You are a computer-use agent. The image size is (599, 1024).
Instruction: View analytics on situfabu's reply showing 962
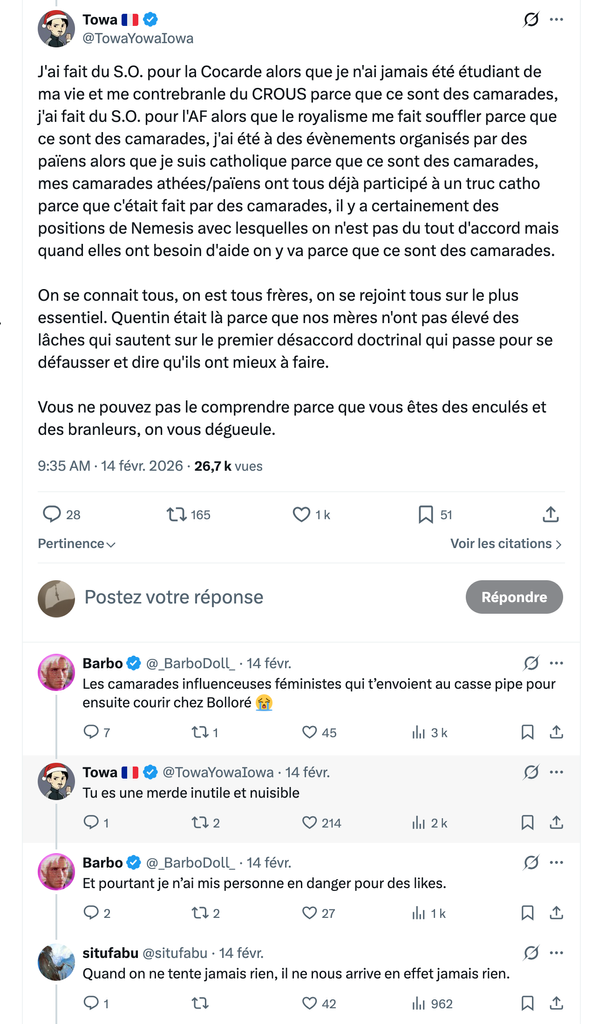[431, 1002]
